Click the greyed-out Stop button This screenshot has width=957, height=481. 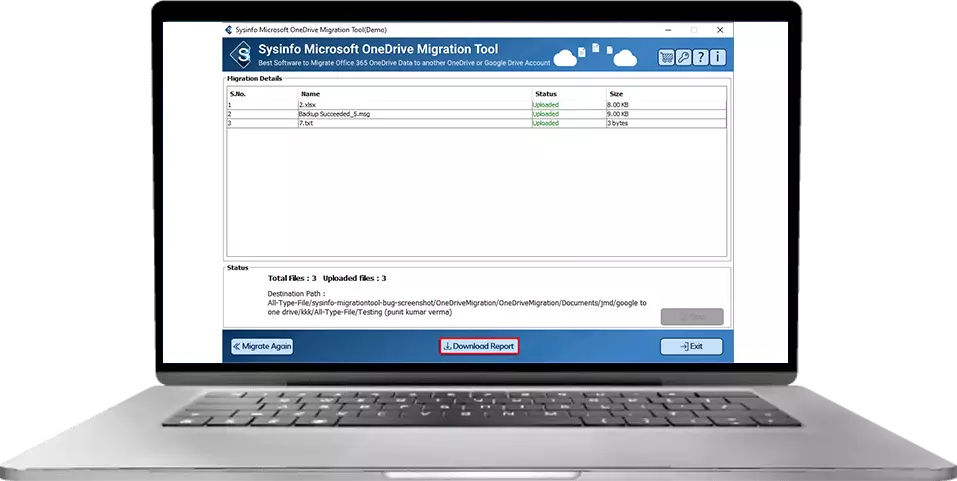692,316
